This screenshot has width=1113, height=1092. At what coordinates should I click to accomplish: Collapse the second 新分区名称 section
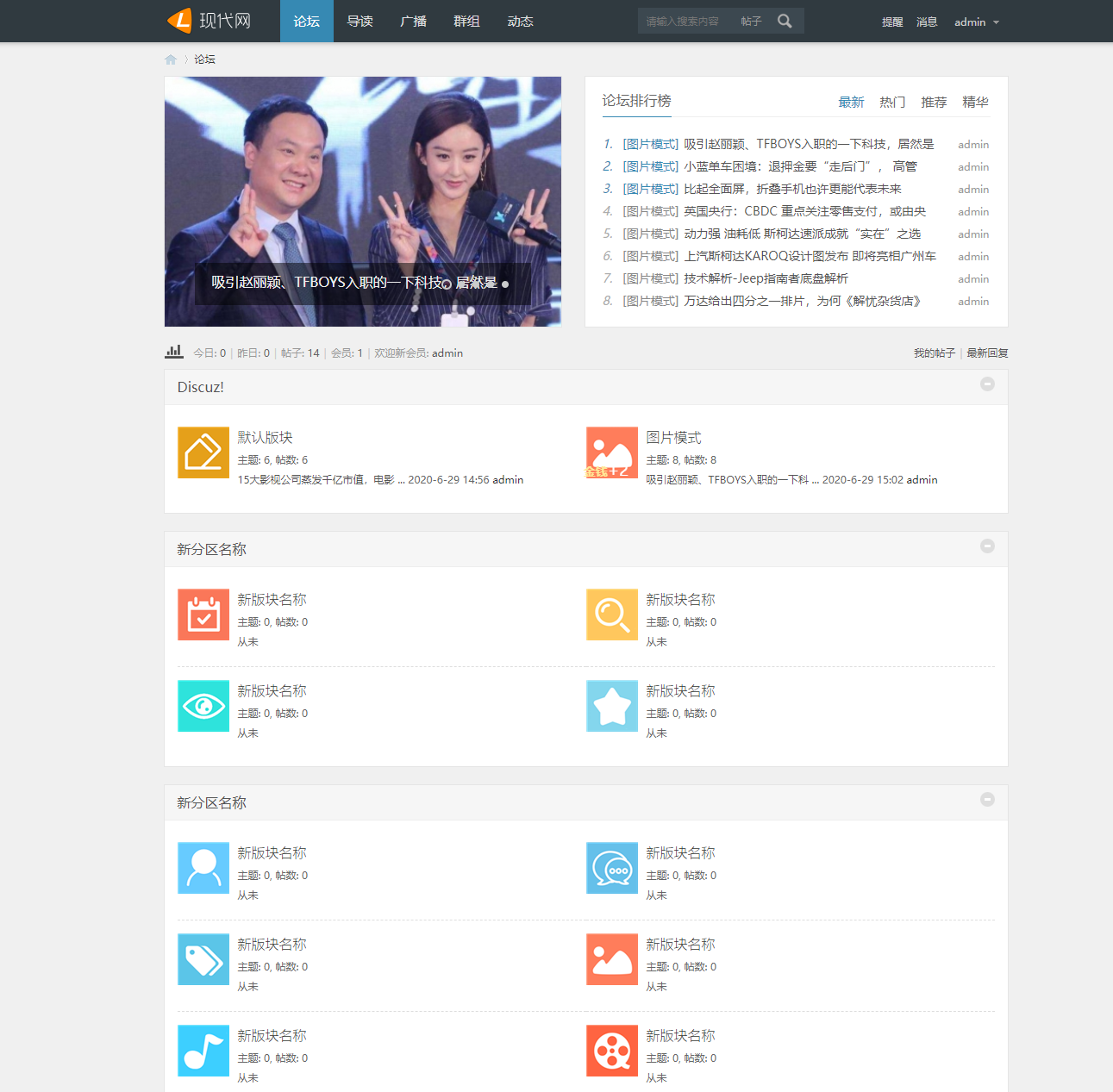[x=987, y=800]
